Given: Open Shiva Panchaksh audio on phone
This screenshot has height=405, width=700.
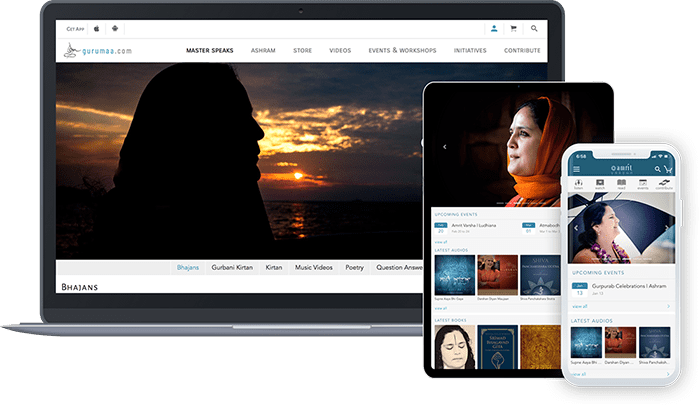Looking at the screenshot, I should (654, 342).
